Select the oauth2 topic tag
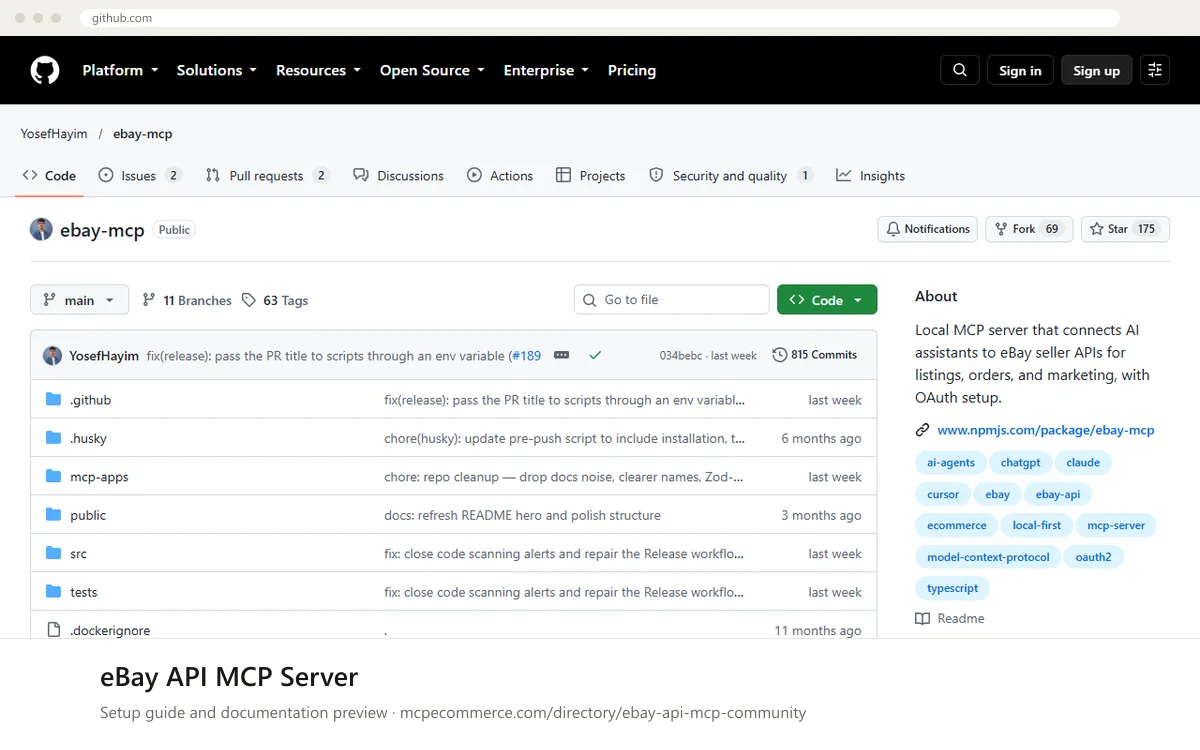The image size is (1200, 750). click(x=1093, y=557)
